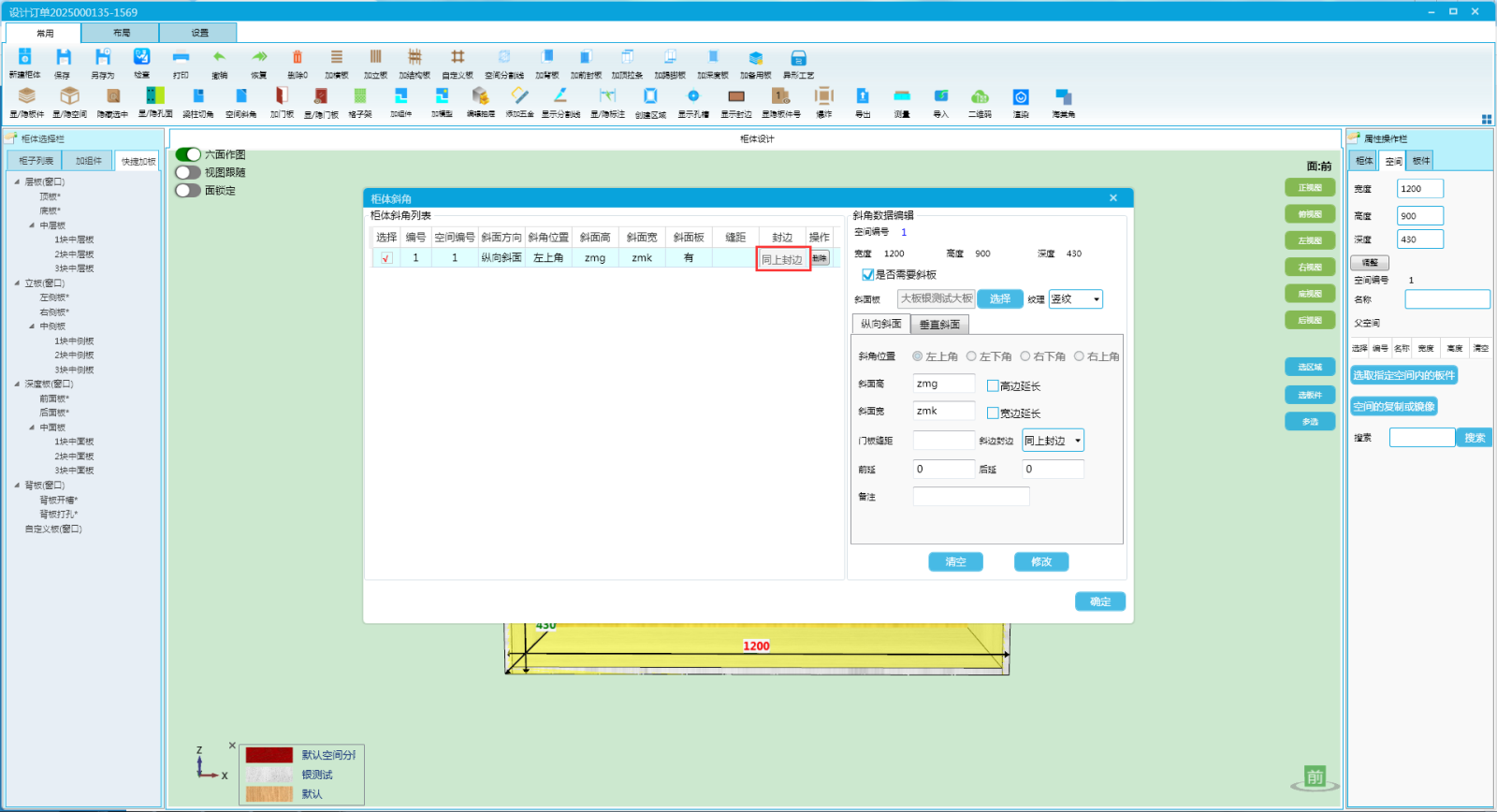The height and width of the screenshot is (812, 1497).
Task: Click the 选取指定空间内的板件 button
Action: (1403, 375)
